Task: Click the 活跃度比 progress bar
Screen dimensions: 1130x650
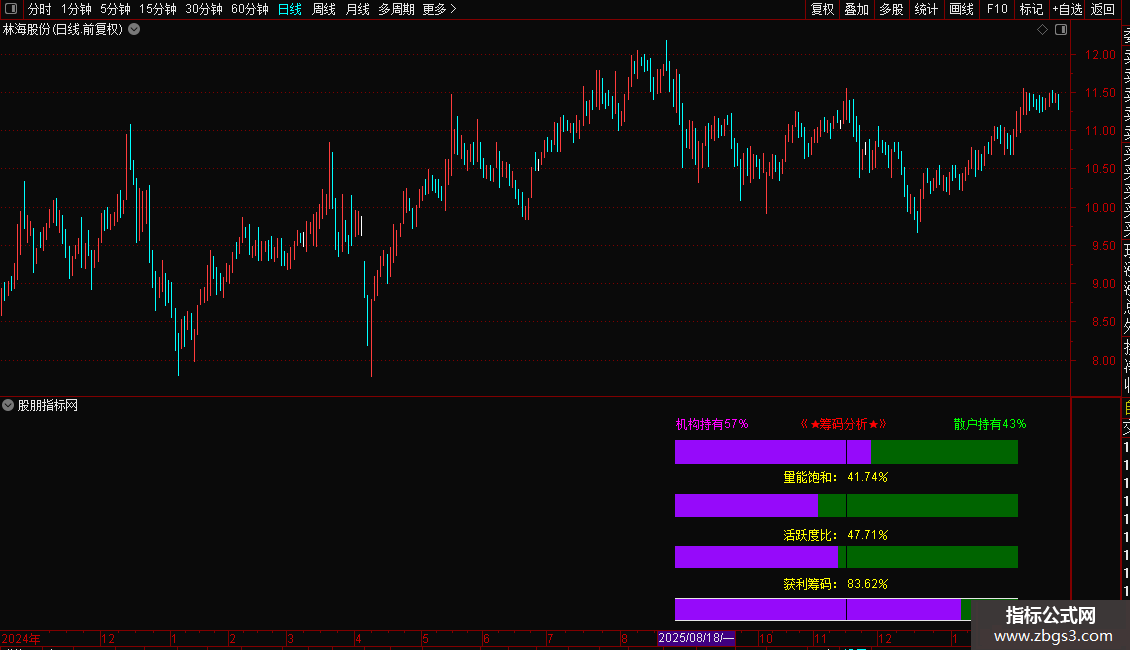Action: 846,557
